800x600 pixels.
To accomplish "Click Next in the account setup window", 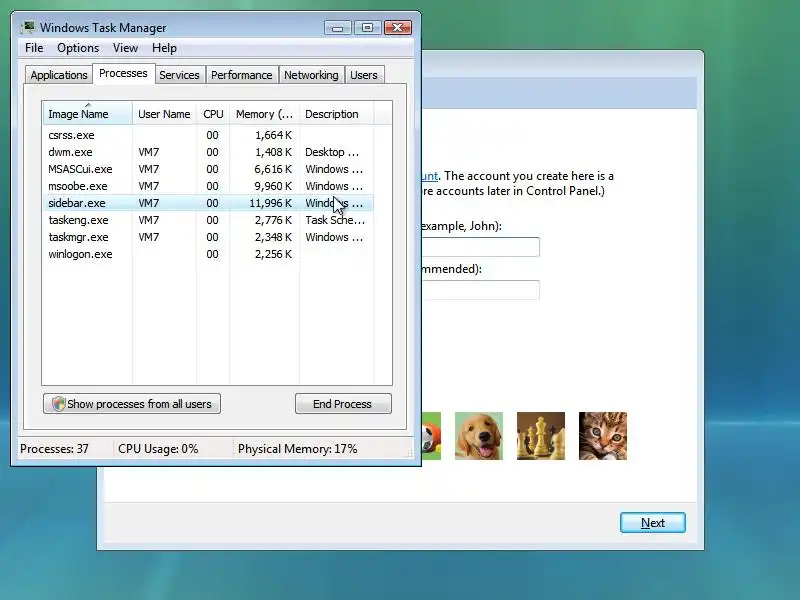I will pyautogui.click(x=653, y=522).
